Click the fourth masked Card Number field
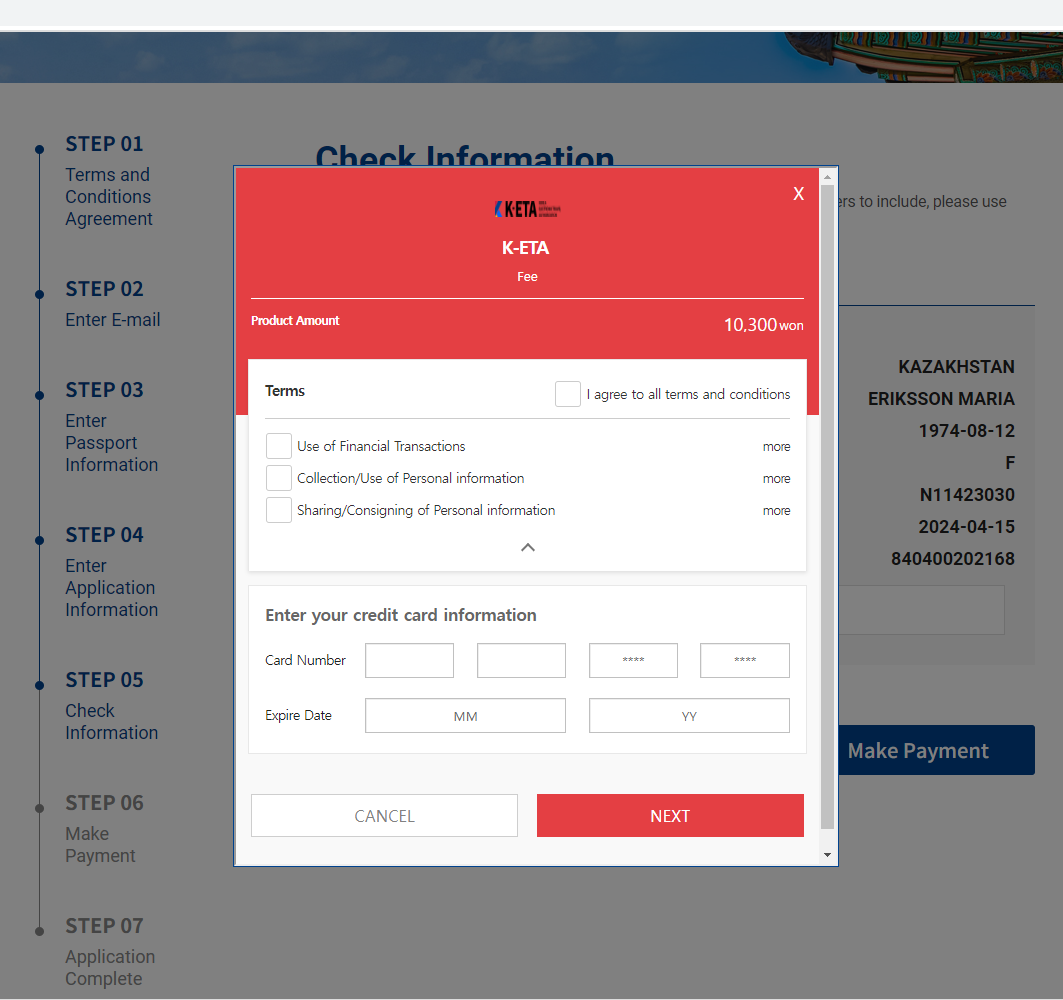The height and width of the screenshot is (1000, 1063). [x=745, y=661]
